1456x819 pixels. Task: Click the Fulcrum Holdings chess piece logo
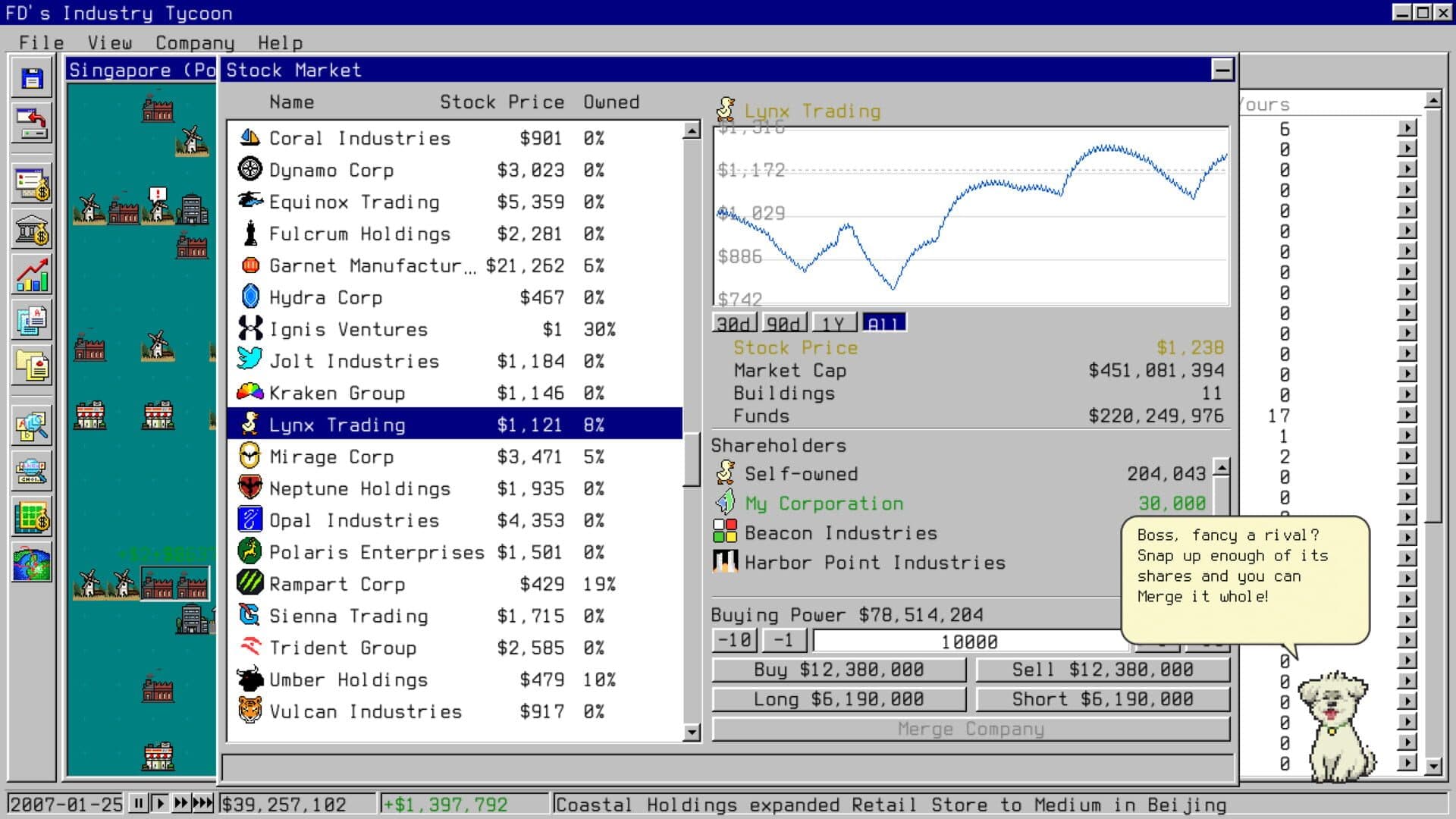[249, 233]
